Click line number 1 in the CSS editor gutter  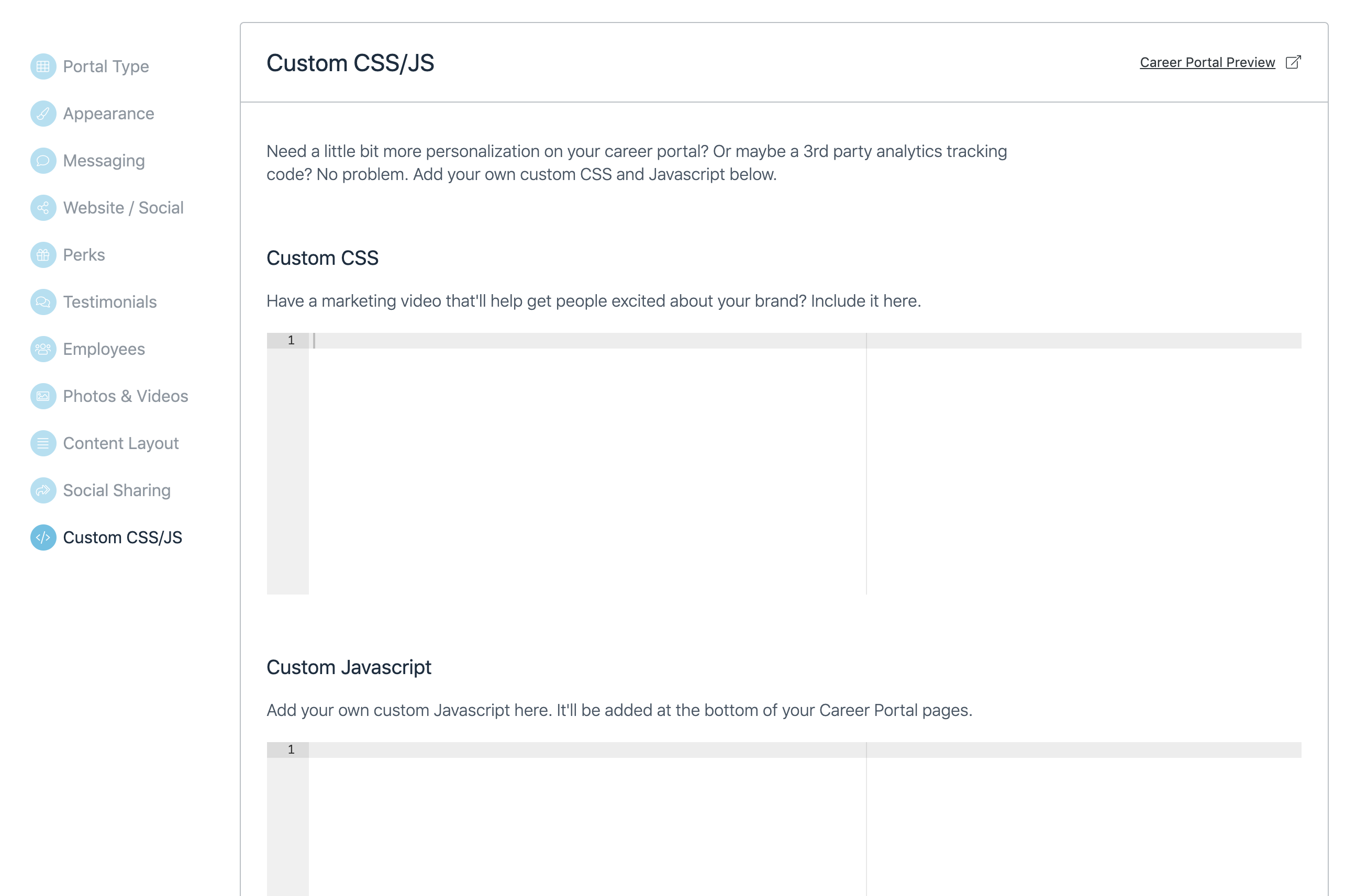[291, 341]
